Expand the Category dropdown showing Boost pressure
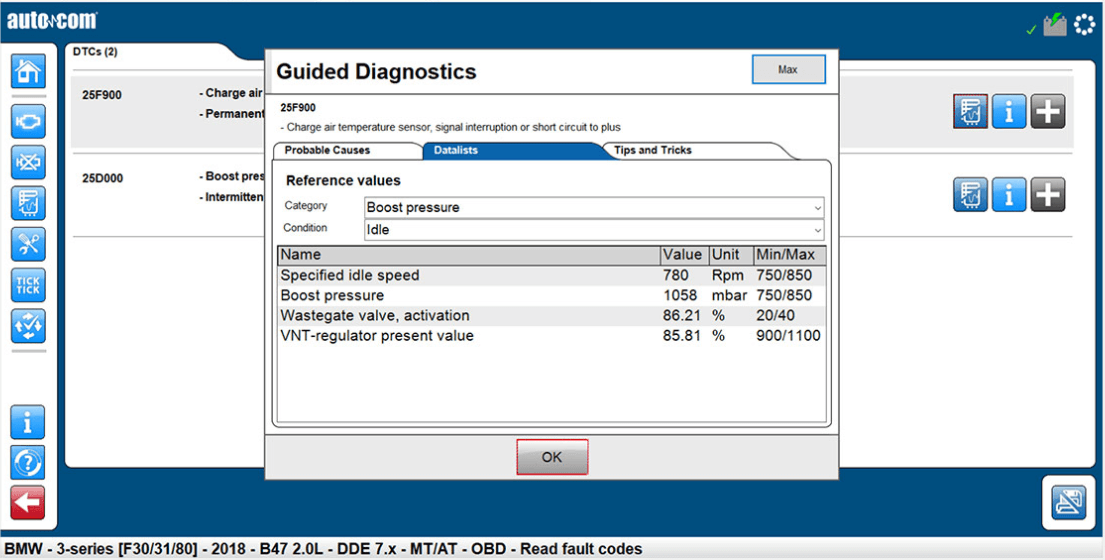The height and width of the screenshot is (560, 1105). [x=594, y=207]
